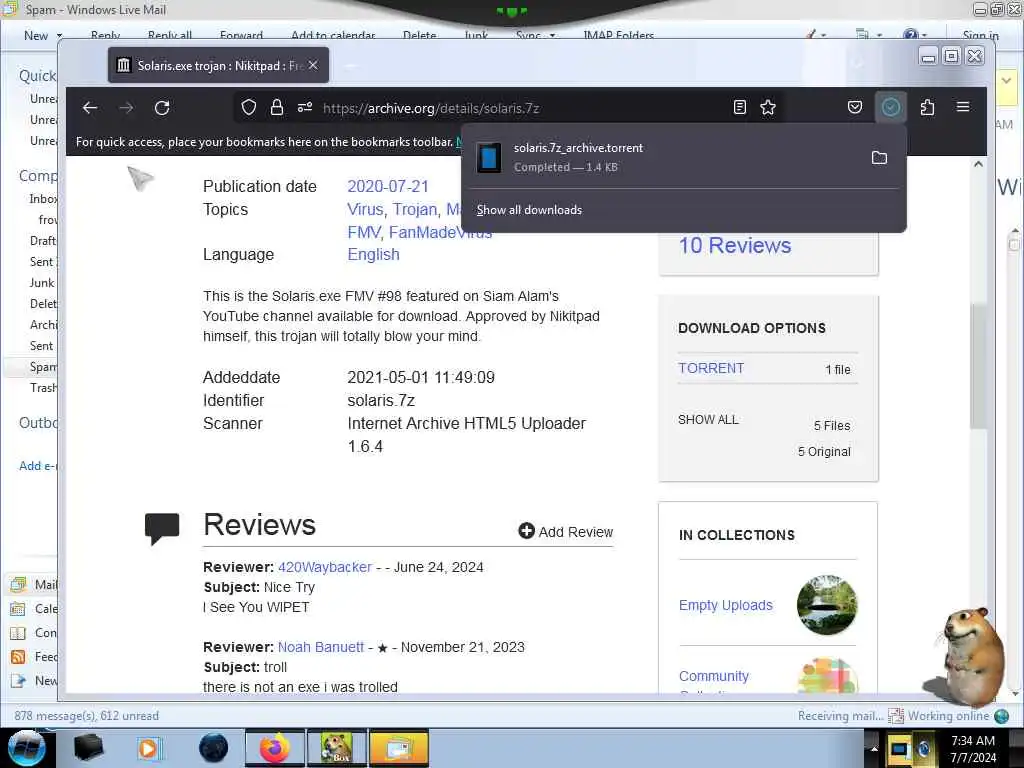Show solaris.7z_archive.torrent in folder

pyautogui.click(x=879, y=157)
